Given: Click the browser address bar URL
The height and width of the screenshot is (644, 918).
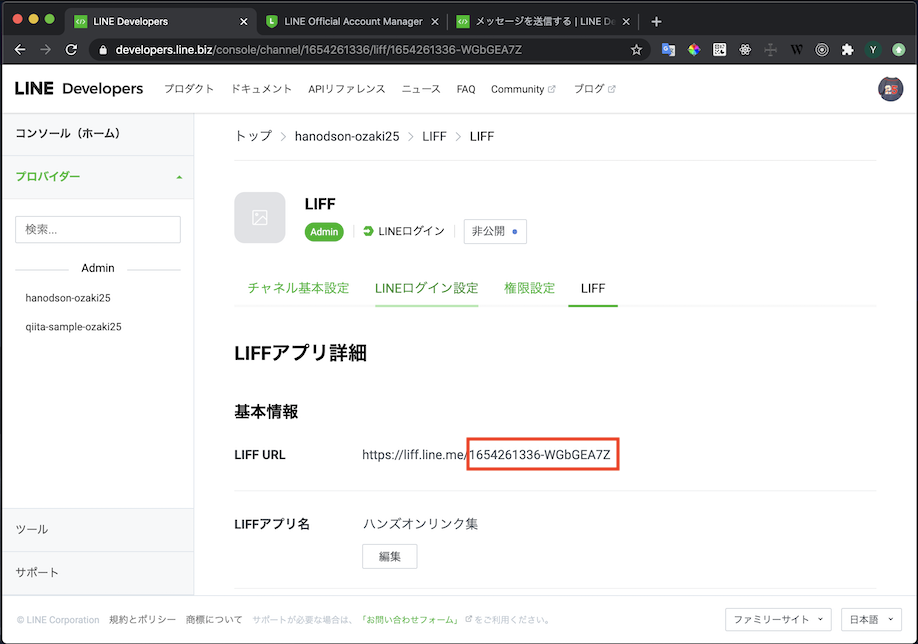Looking at the screenshot, I should (x=318, y=50).
